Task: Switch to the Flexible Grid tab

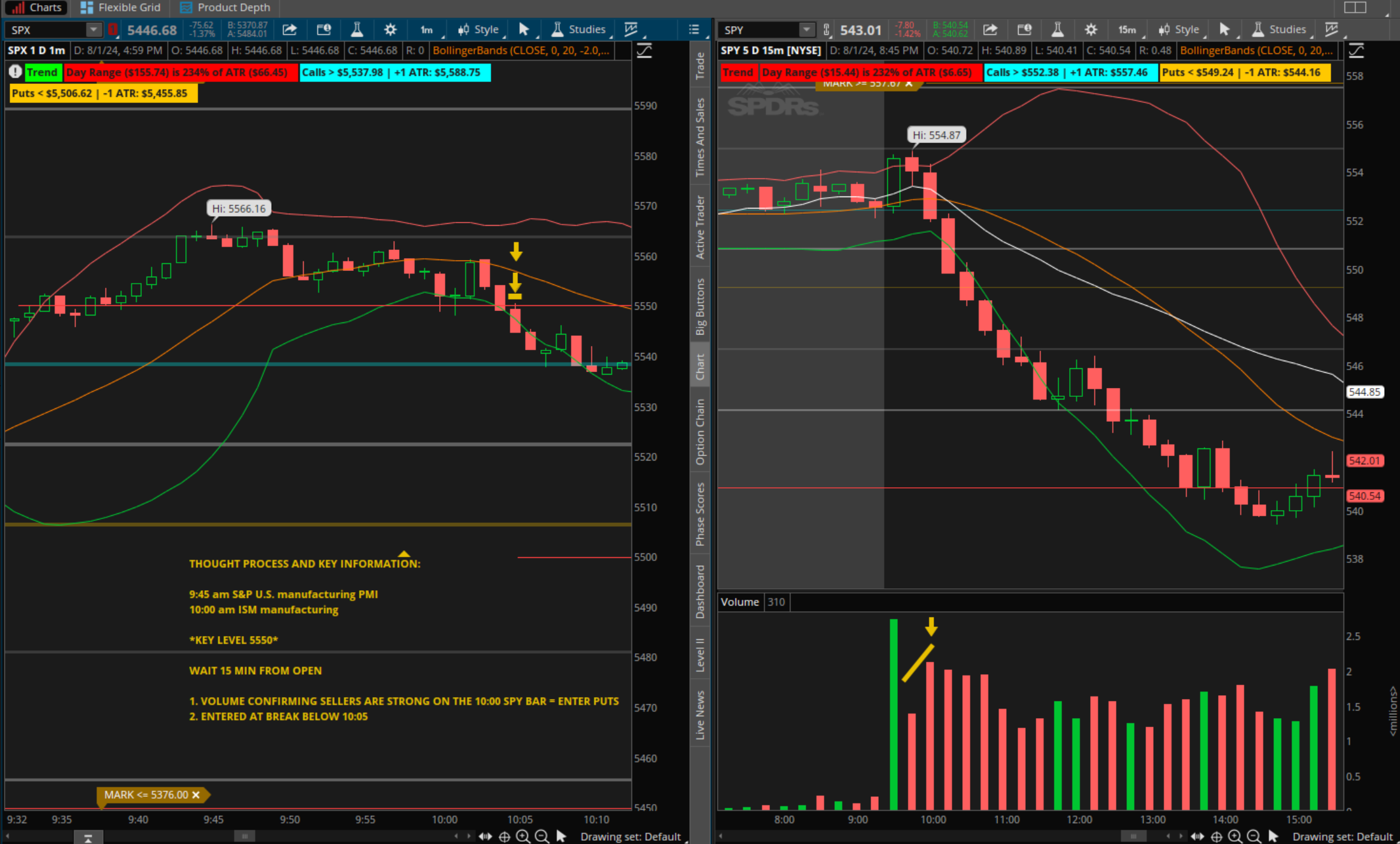Action: click(121, 8)
